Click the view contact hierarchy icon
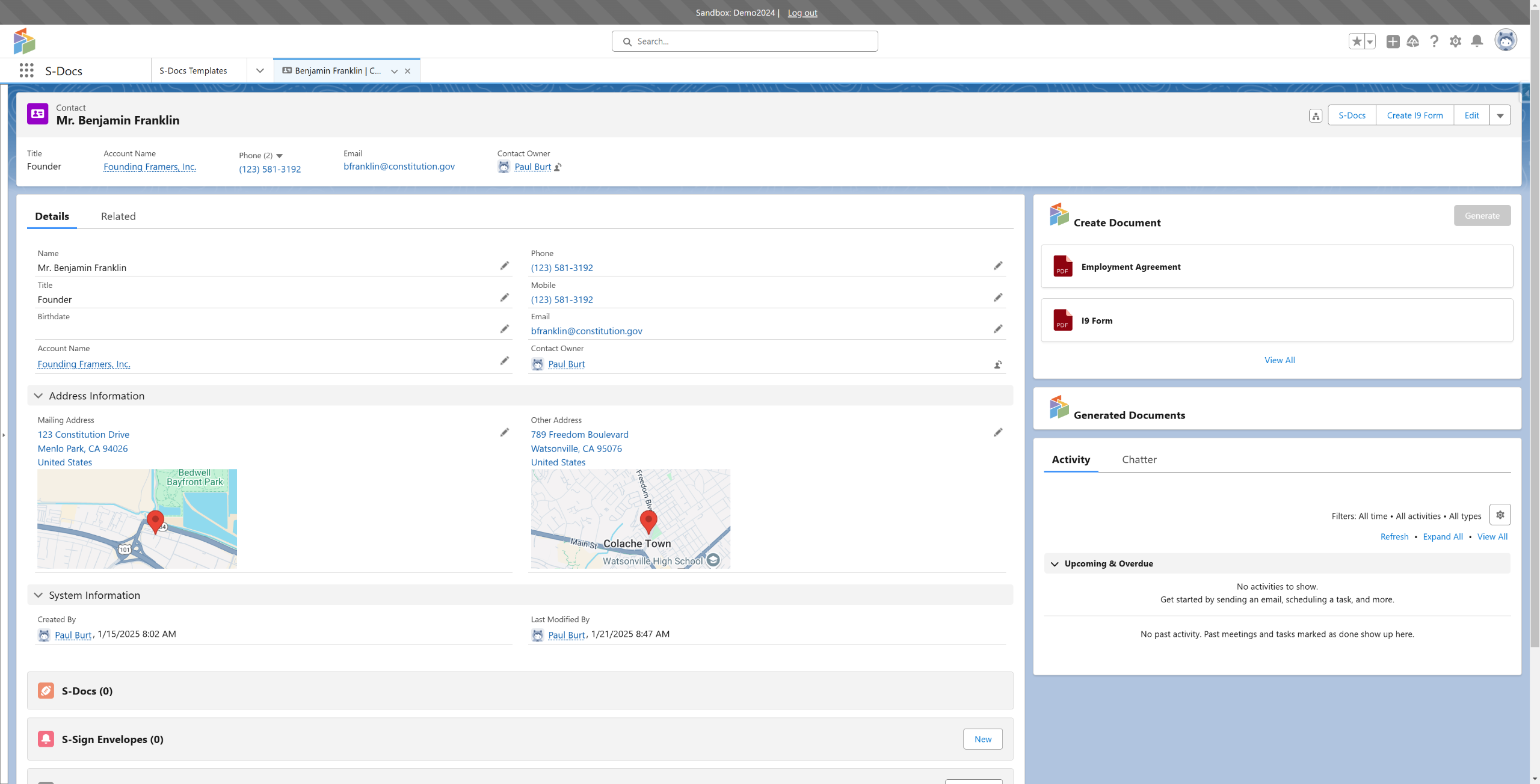1540x784 pixels. pos(1315,116)
